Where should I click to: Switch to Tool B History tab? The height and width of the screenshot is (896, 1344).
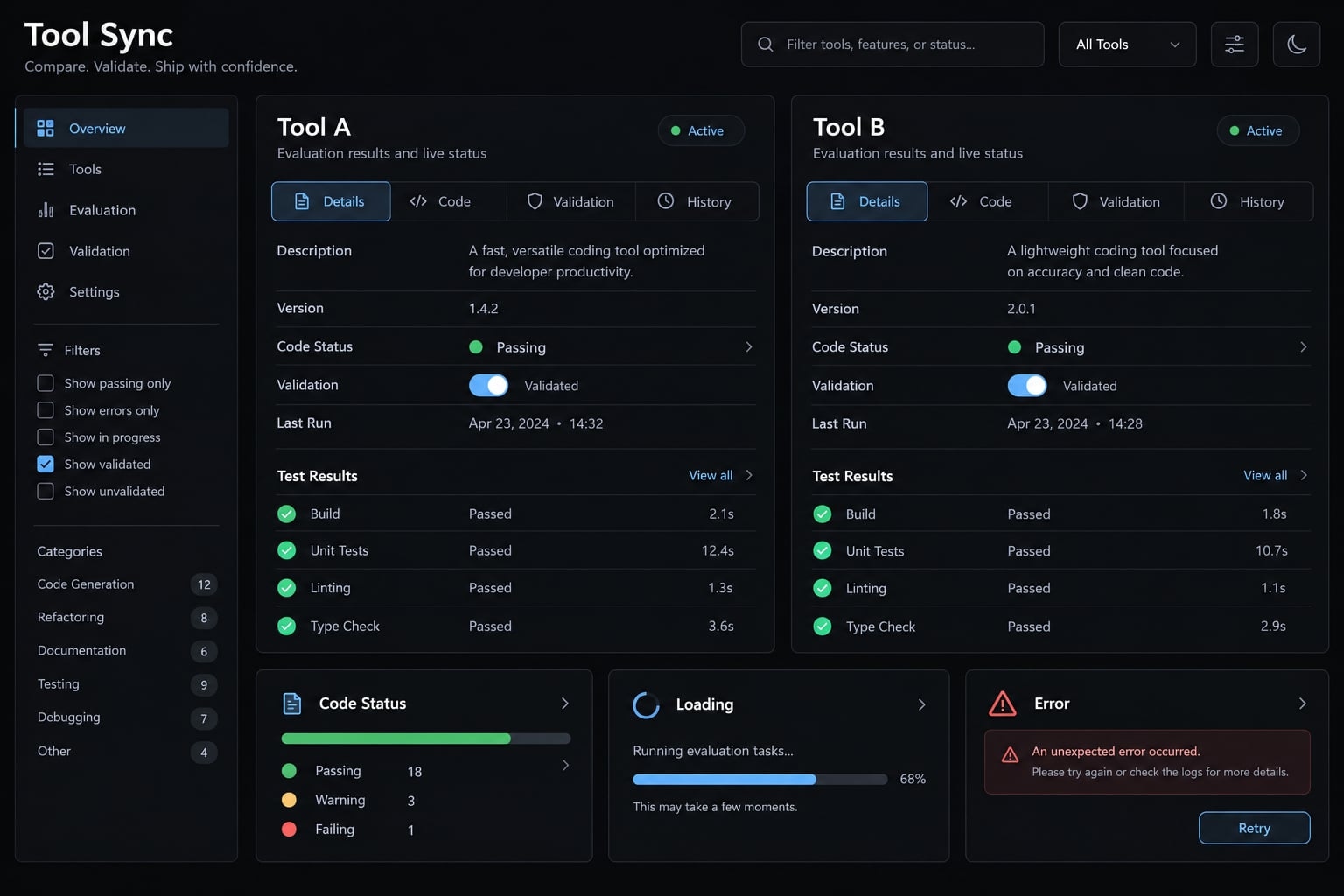pyautogui.click(x=1249, y=201)
